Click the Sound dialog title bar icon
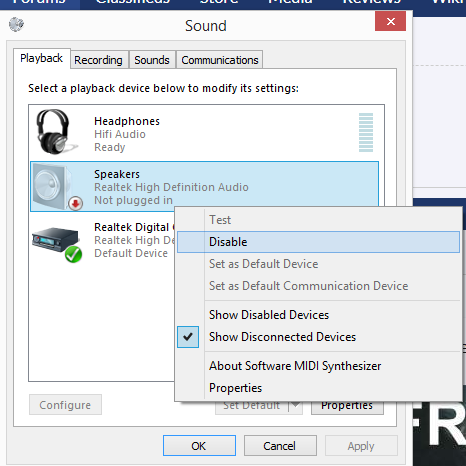This screenshot has height=466, width=466. [16, 24]
